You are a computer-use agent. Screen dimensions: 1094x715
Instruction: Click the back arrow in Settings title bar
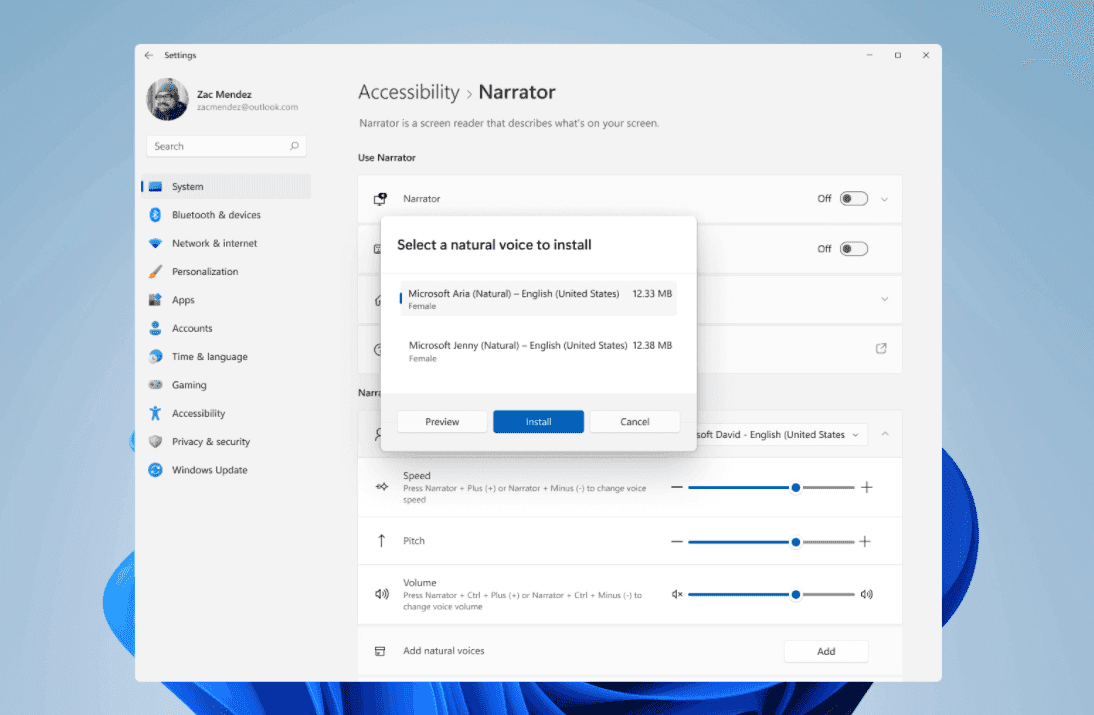click(149, 55)
